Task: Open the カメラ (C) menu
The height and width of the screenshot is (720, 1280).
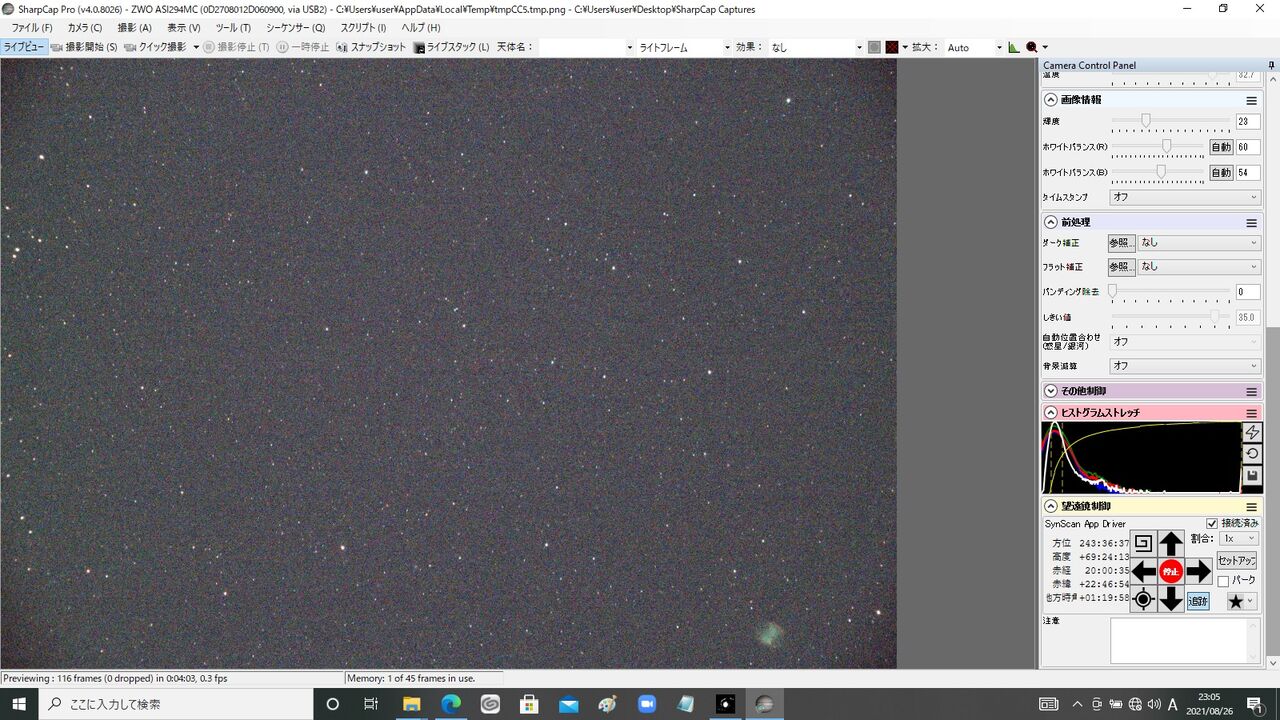Action: click(x=84, y=28)
